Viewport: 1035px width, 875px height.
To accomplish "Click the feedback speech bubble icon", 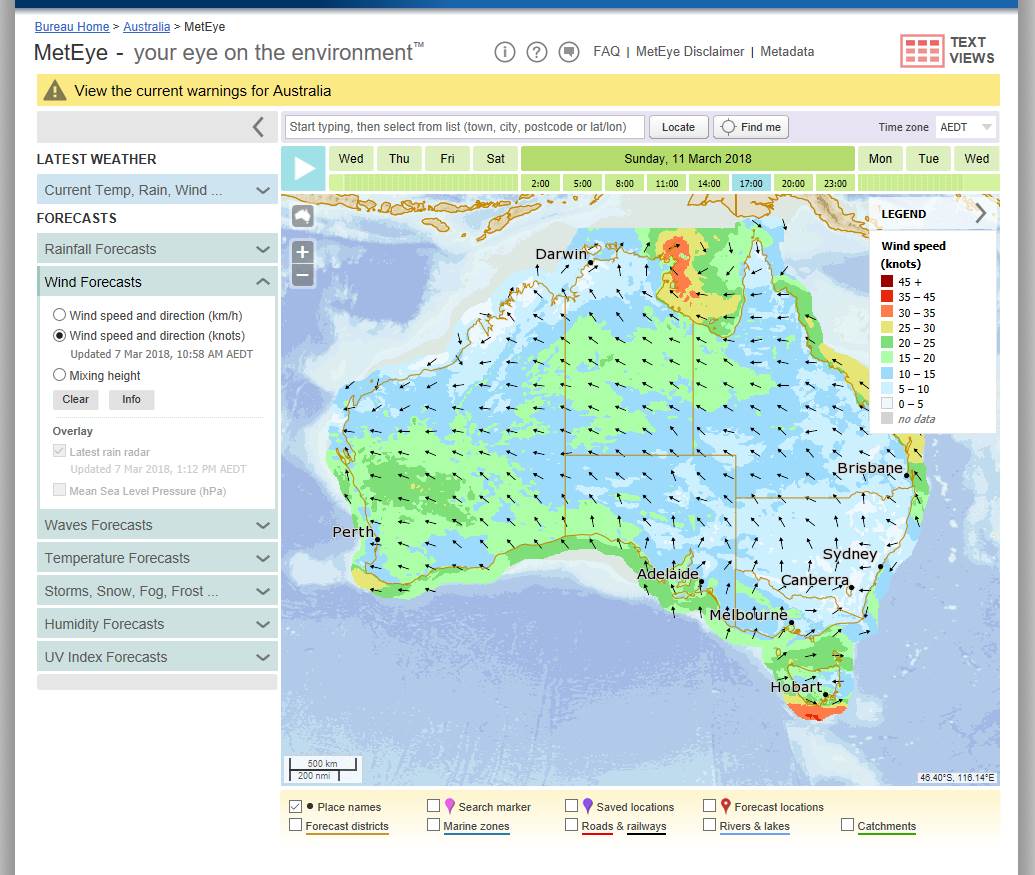I will 569,52.
